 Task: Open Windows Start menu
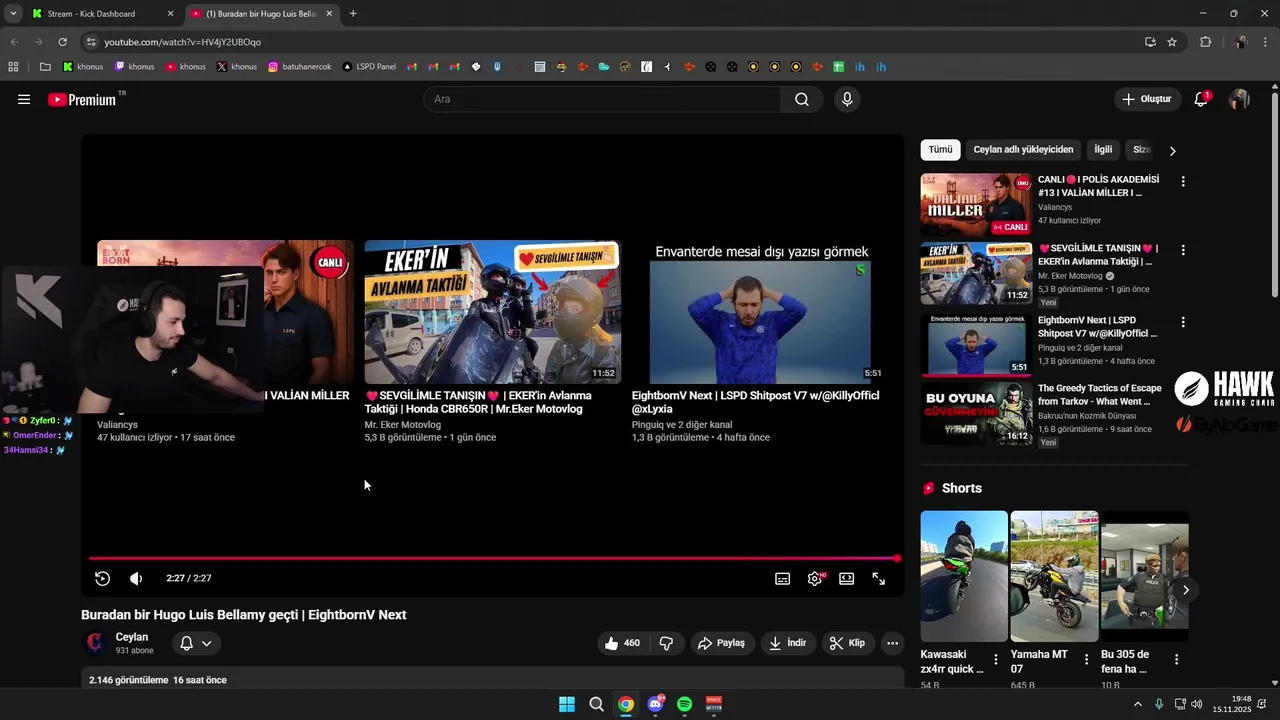[567, 704]
